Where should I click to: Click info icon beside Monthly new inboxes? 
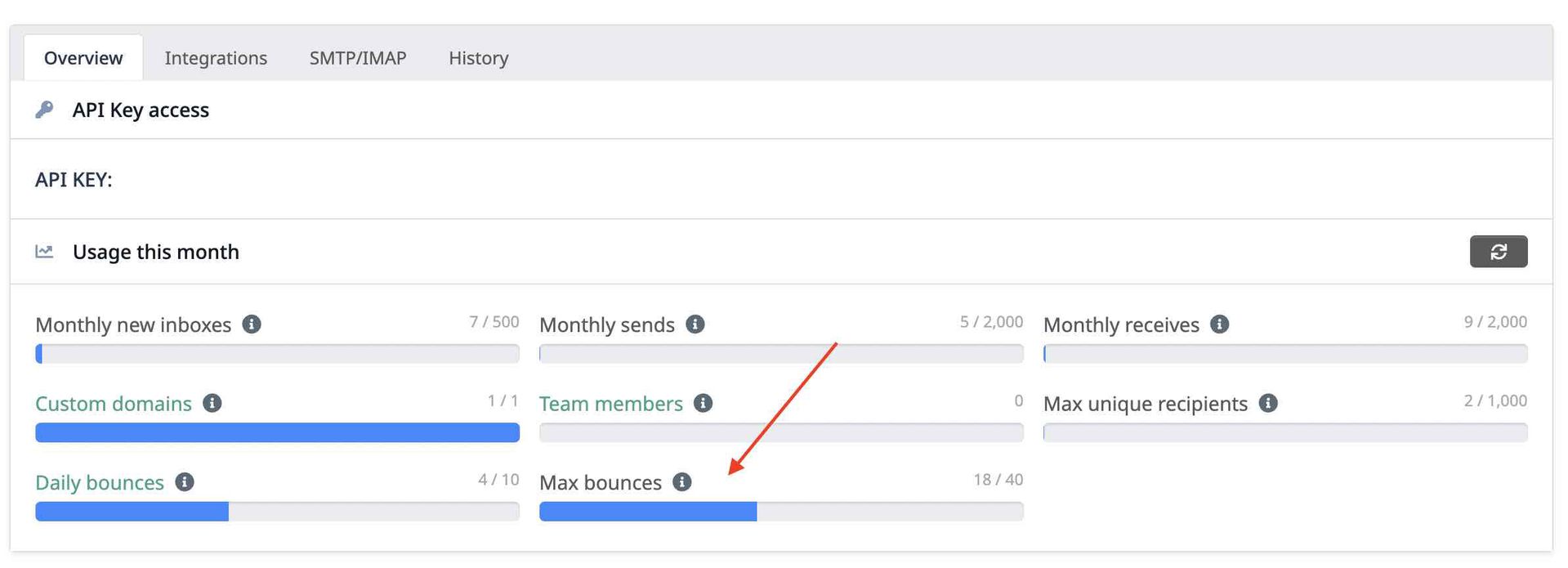252,324
